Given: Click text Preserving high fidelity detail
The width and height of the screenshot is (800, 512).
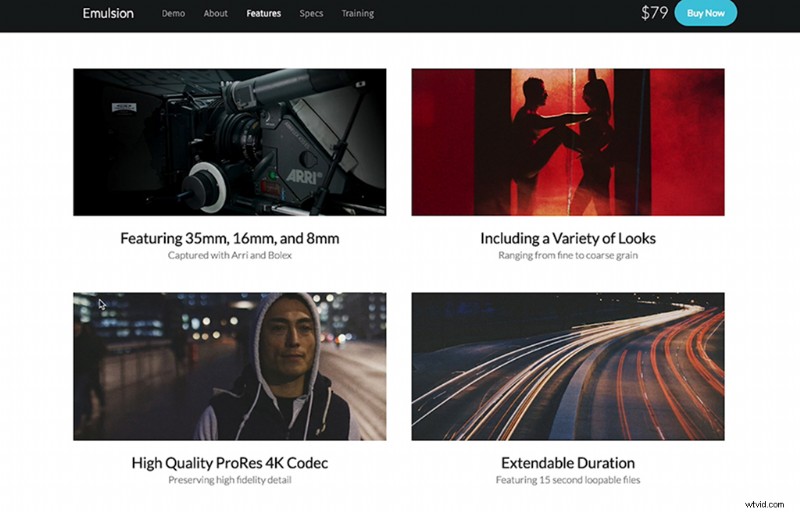Looking at the screenshot, I should coord(230,480).
